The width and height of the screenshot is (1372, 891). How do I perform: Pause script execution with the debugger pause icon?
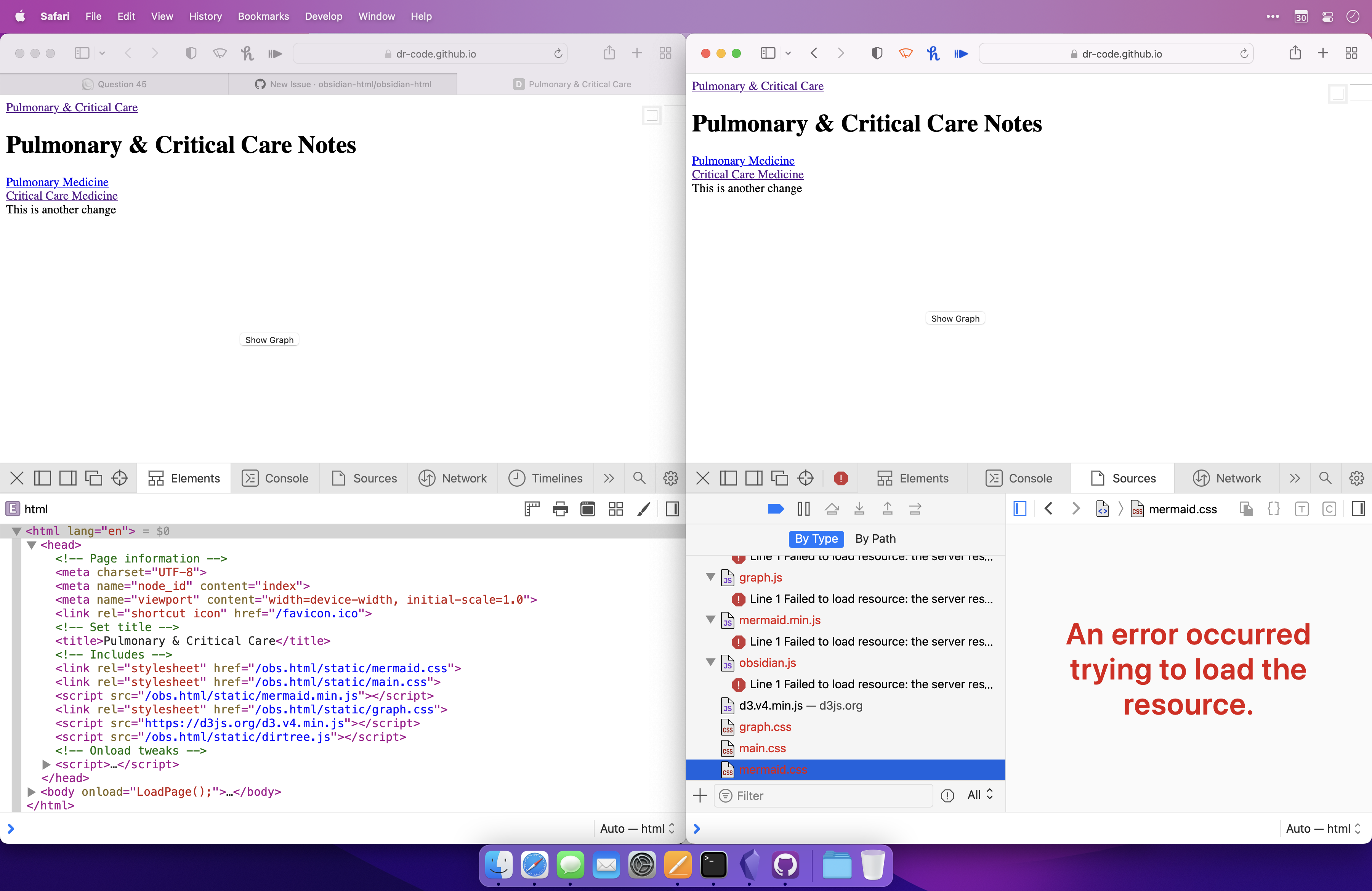click(803, 509)
